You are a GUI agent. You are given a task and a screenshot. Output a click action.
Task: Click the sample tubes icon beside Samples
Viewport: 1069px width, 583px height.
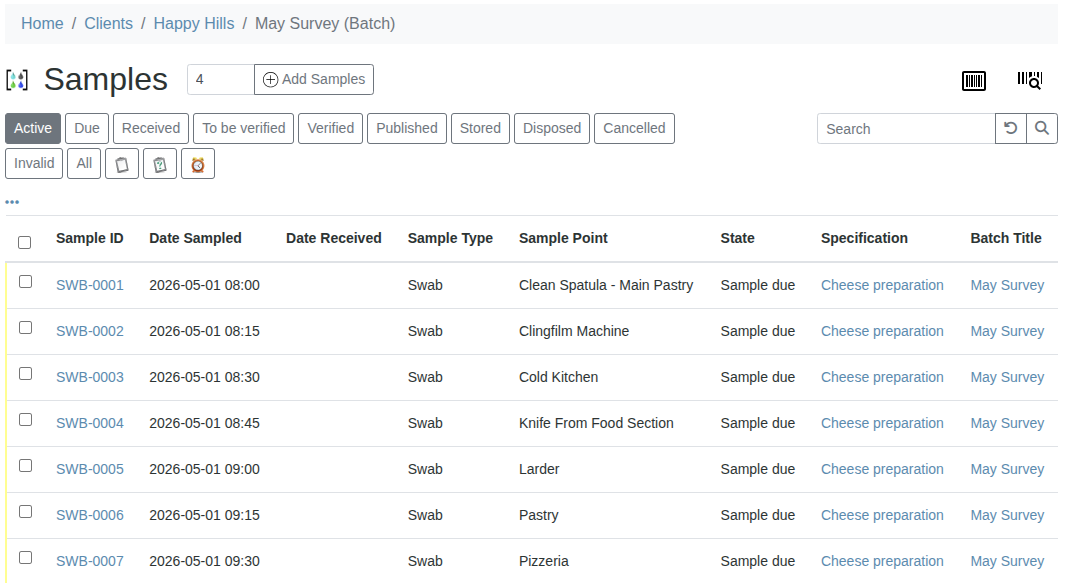[x=17, y=80]
